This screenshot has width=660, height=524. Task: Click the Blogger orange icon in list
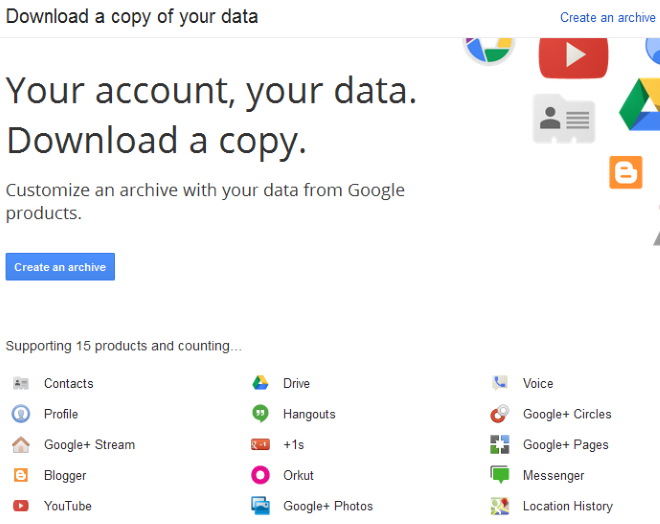(x=20, y=475)
